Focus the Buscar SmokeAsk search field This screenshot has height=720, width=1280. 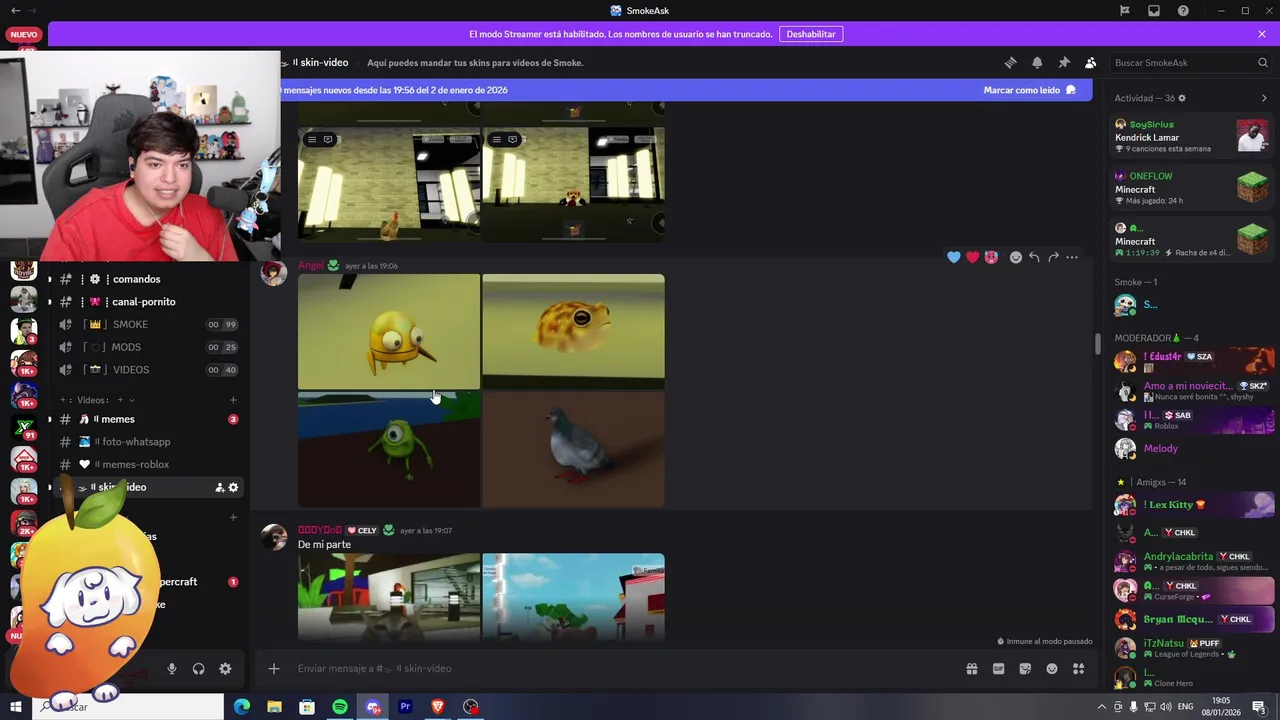click(x=1190, y=62)
